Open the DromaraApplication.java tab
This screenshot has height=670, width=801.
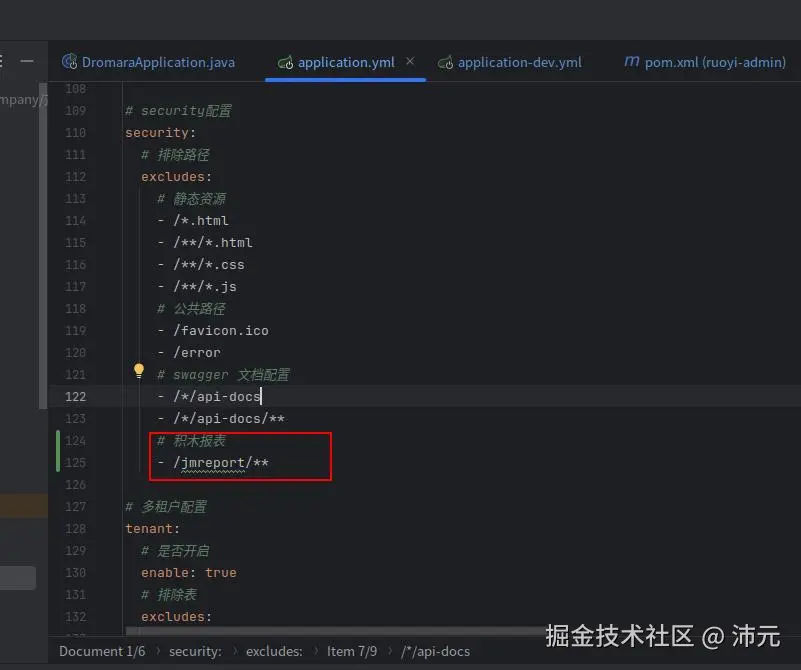tap(148, 62)
